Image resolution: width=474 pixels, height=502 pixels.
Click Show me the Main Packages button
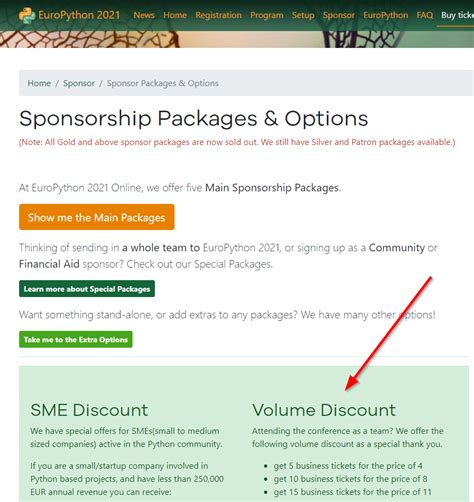tap(97, 217)
